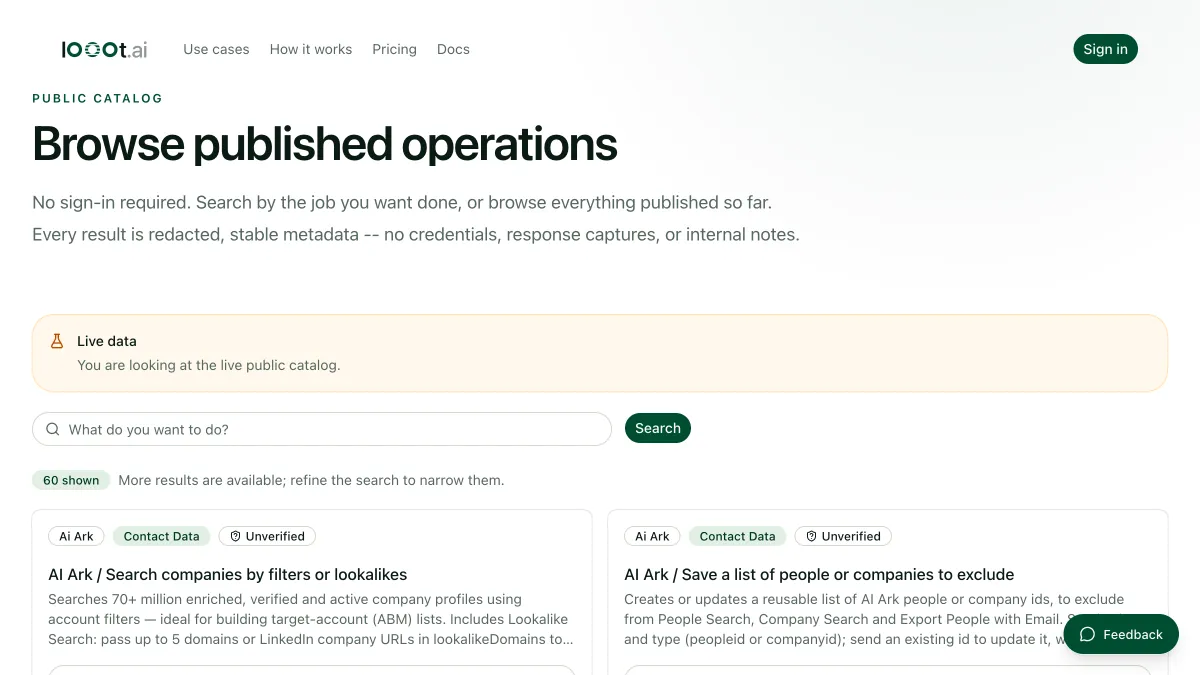Focus the 'What do you want to do?' search field
Viewport: 1200px width, 675px height.
[322, 429]
